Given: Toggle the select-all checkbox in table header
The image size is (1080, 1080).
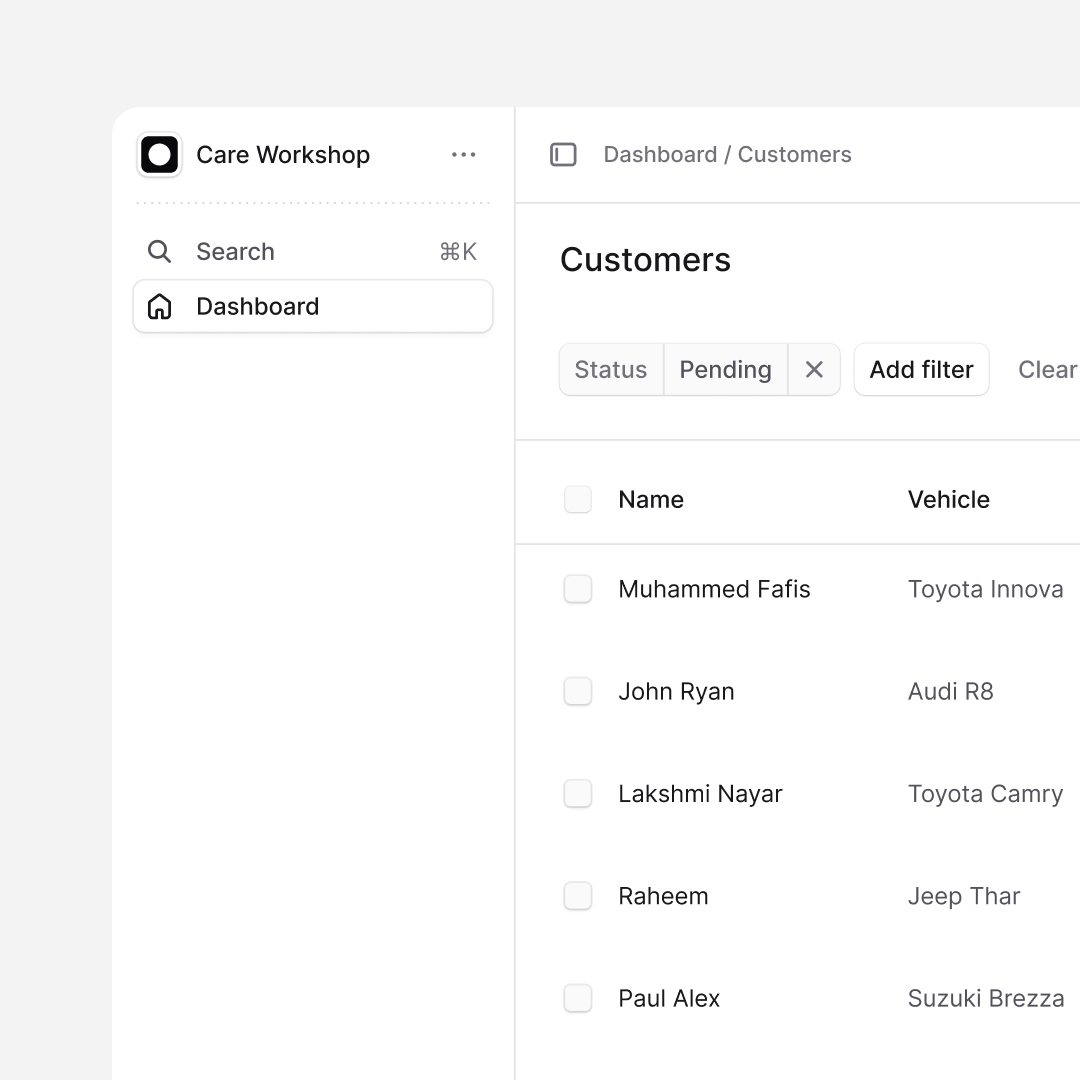Looking at the screenshot, I should [x=578, y=500].
